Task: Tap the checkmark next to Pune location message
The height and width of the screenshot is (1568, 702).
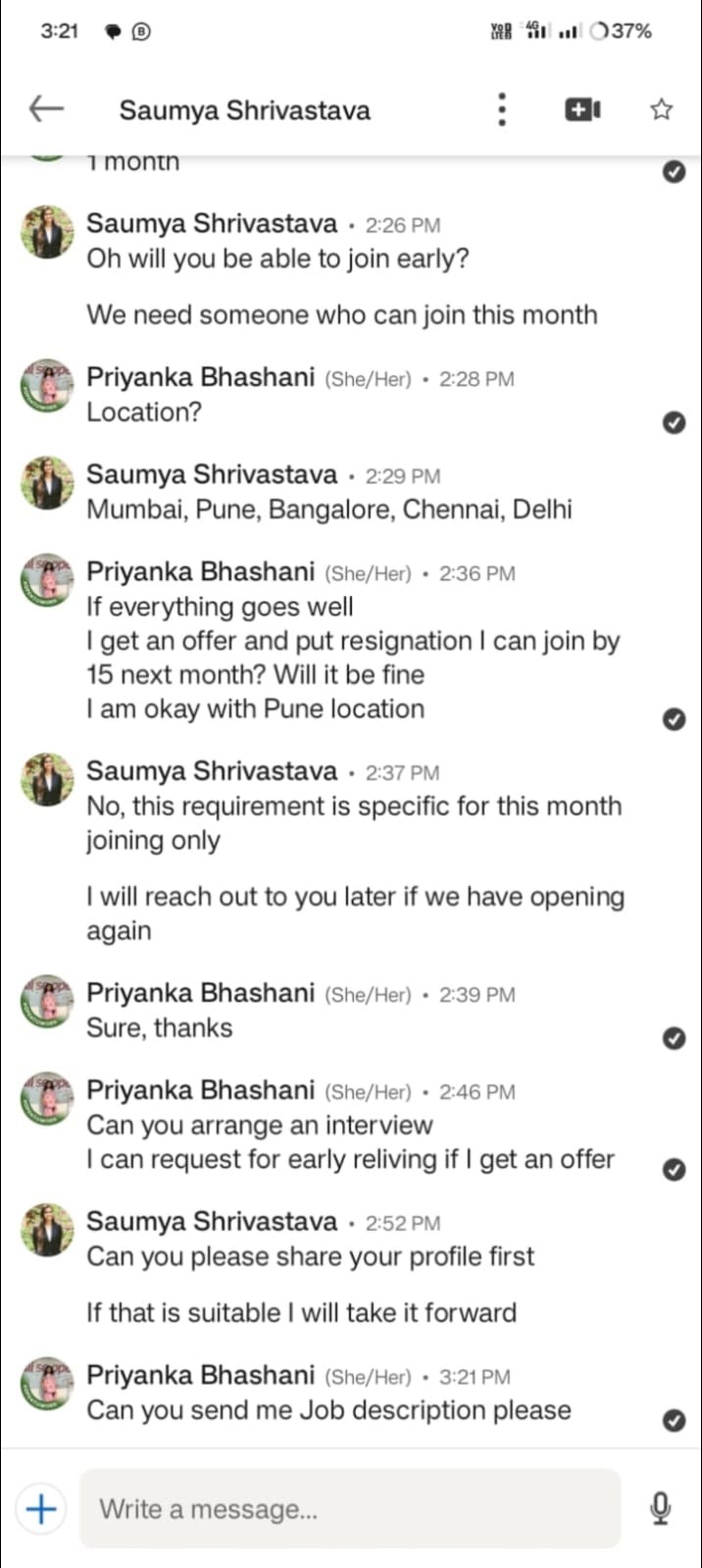Action: [674, 718]
